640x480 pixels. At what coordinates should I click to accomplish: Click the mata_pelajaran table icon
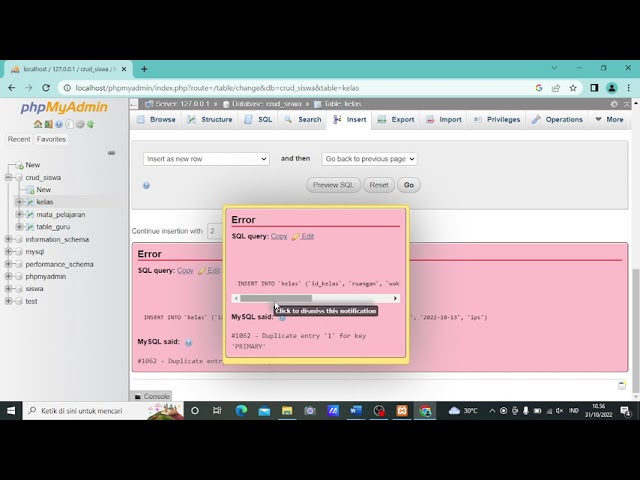pos(30,215)
